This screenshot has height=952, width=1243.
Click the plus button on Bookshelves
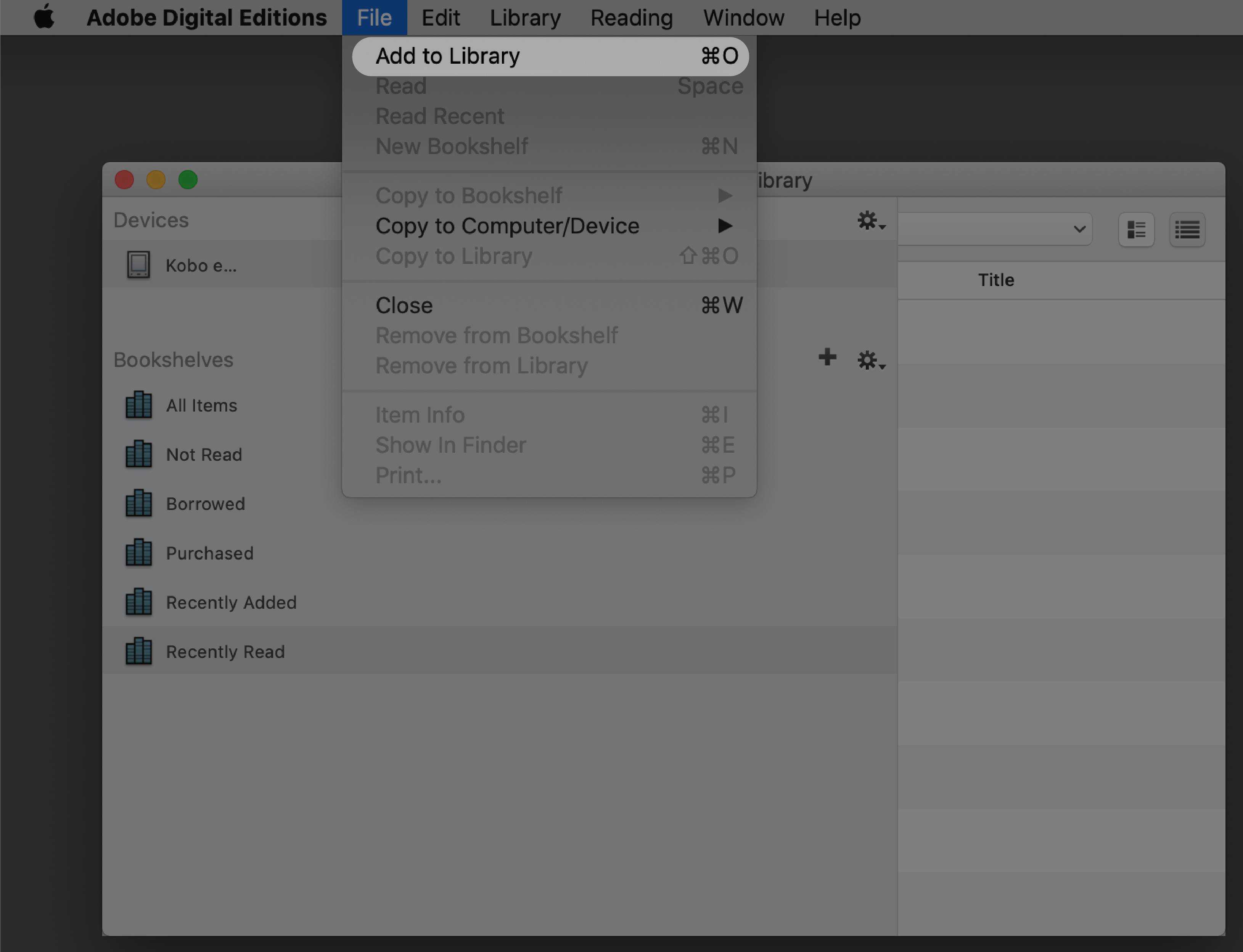(826, 359)
